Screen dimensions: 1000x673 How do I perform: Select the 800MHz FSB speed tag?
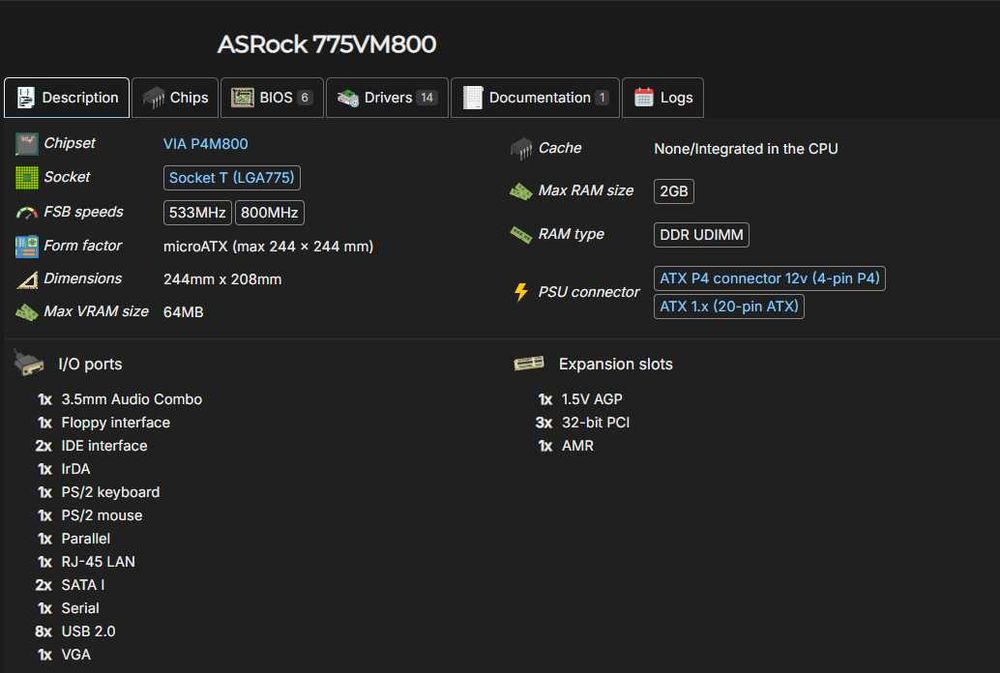click(269, 212)
